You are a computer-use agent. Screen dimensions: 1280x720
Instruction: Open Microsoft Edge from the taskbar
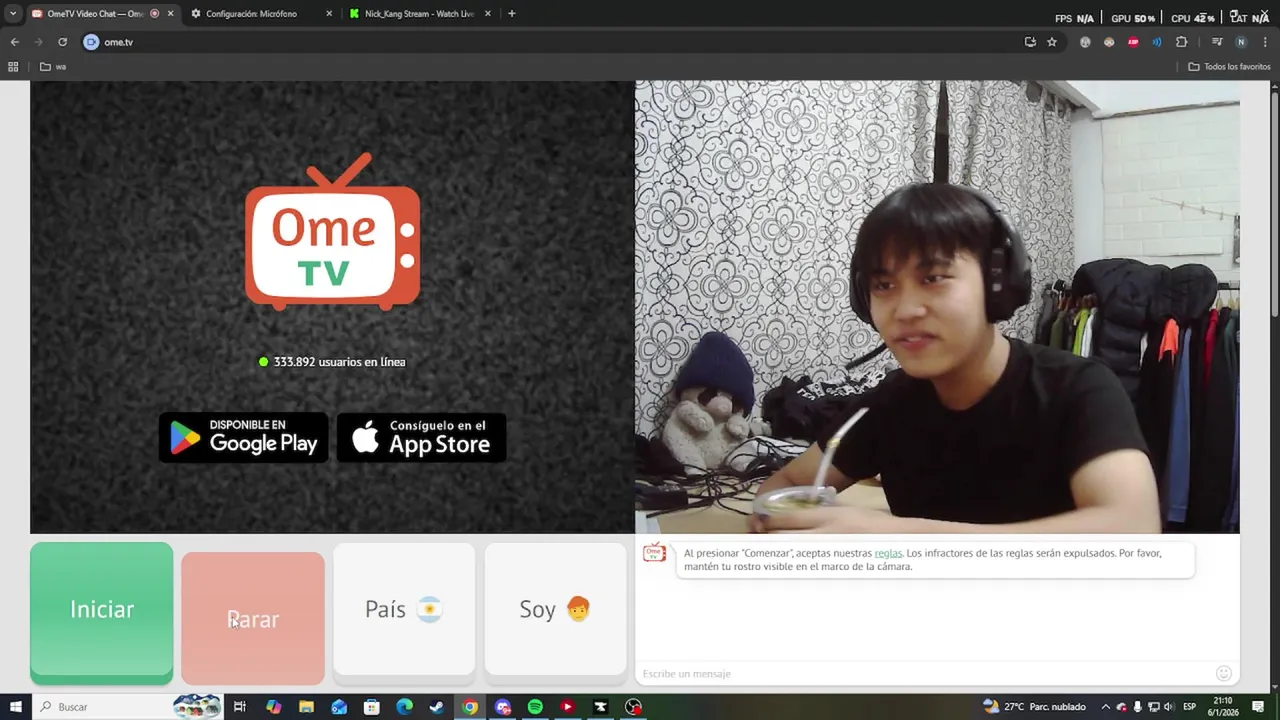(x=404, y=707)
